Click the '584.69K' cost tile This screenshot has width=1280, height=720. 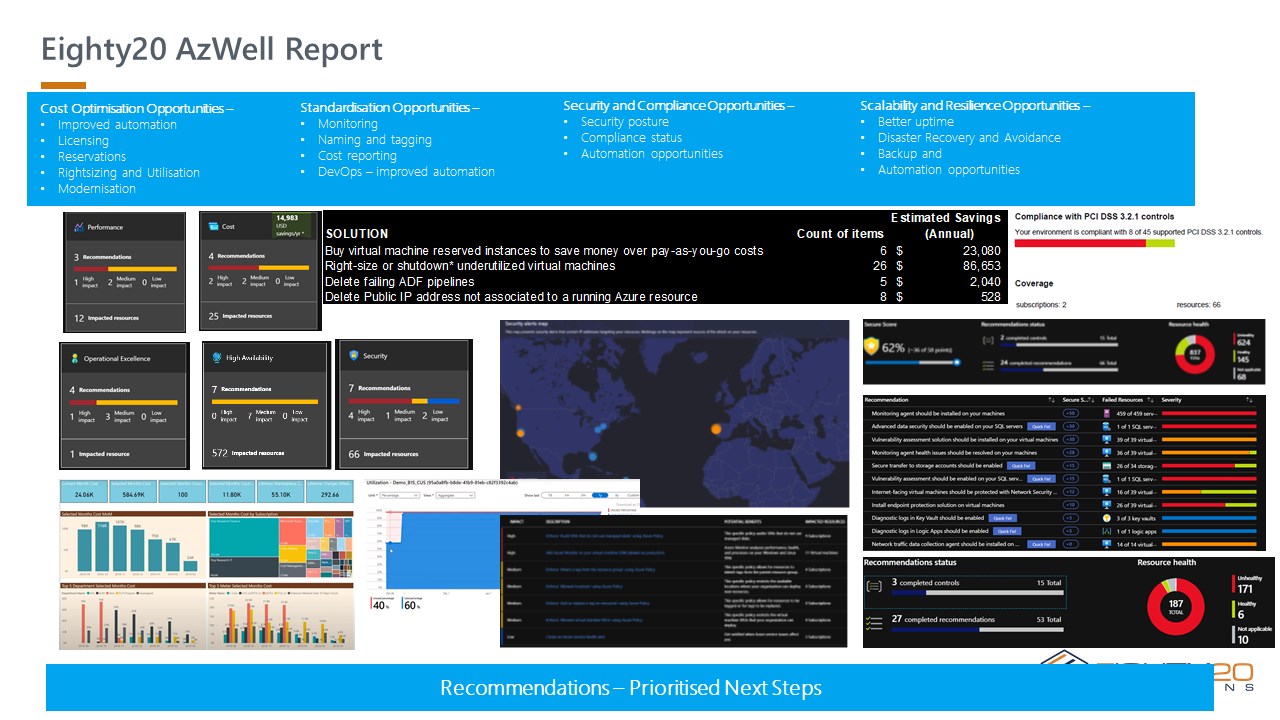[133, 492]
